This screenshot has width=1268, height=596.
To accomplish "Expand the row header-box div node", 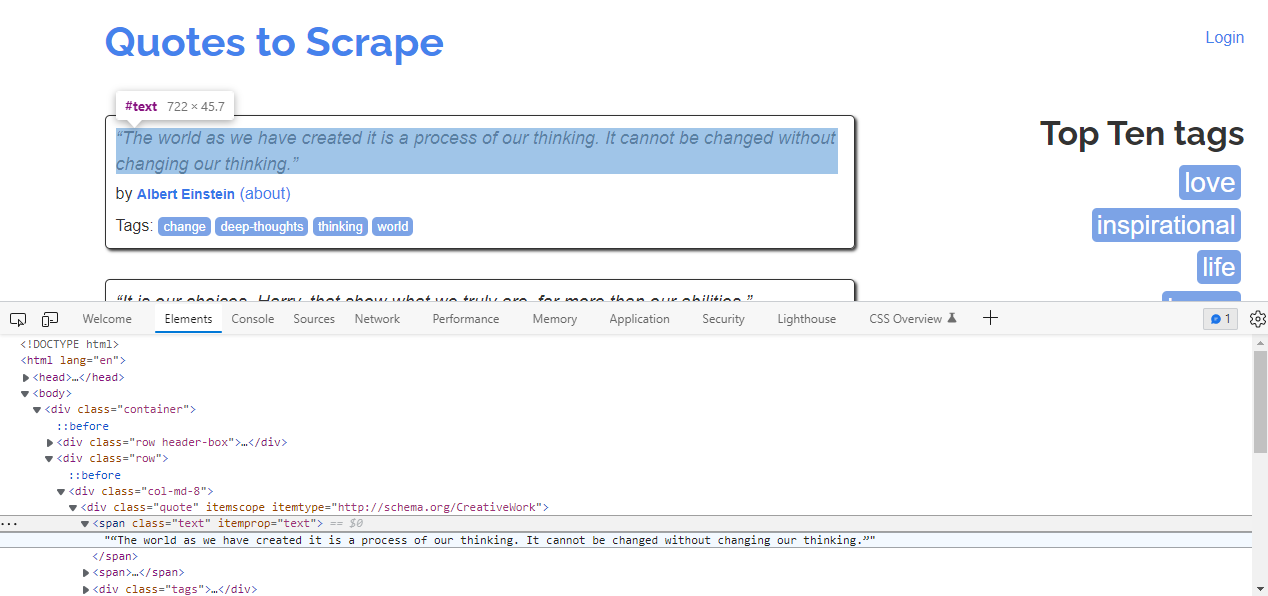I will tap(50, 442).
